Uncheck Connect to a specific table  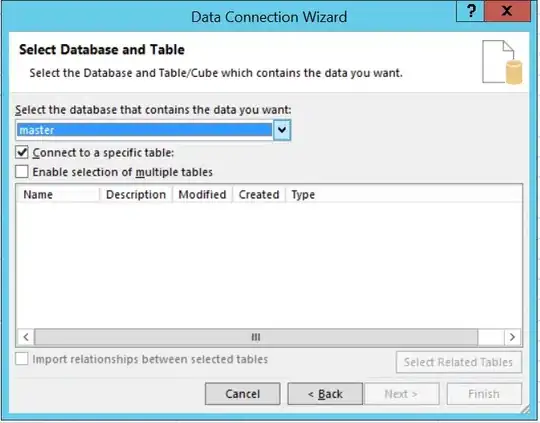[22, 152]
